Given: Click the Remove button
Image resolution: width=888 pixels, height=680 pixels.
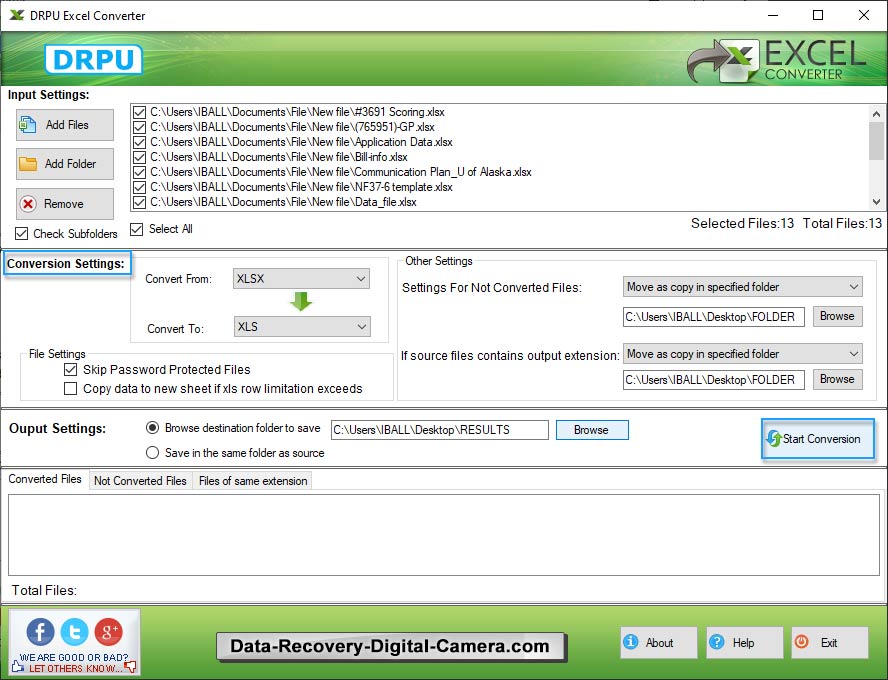Looking at the screenshot, I should click(x=65, y=204).
